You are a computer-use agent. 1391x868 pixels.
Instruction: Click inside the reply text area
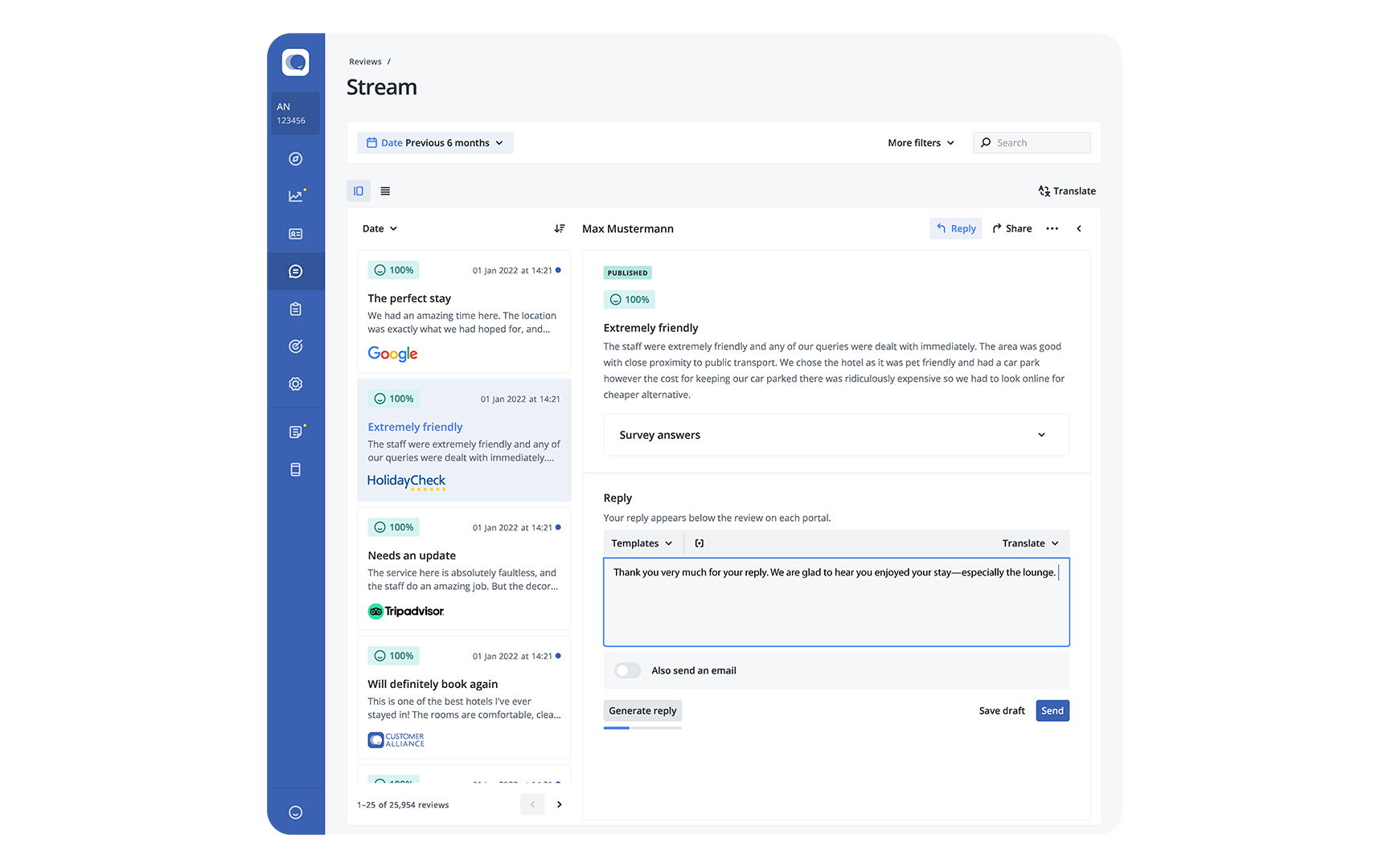click(x=836, y=602)
